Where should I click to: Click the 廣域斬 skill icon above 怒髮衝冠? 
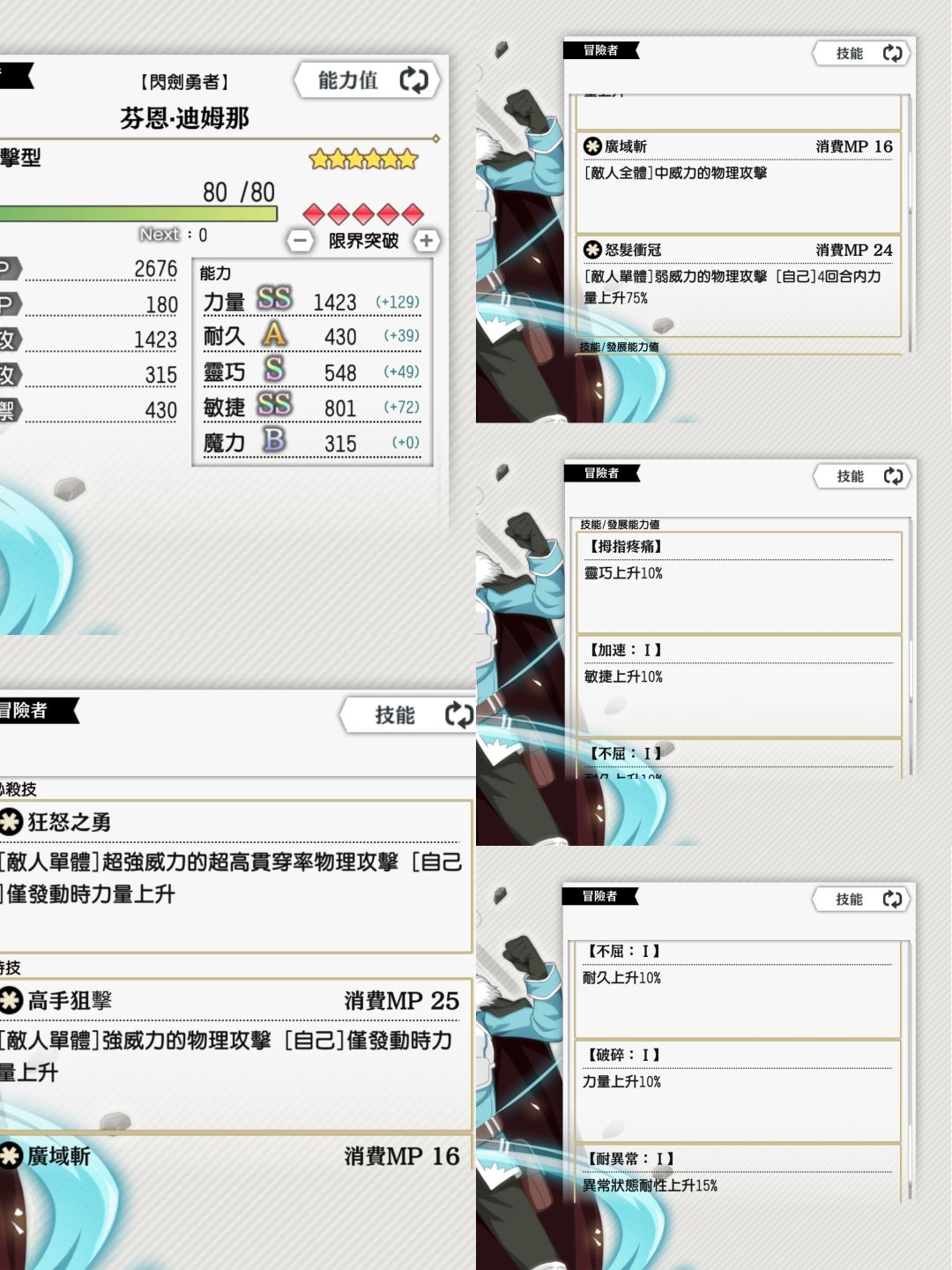pos(593,146)
